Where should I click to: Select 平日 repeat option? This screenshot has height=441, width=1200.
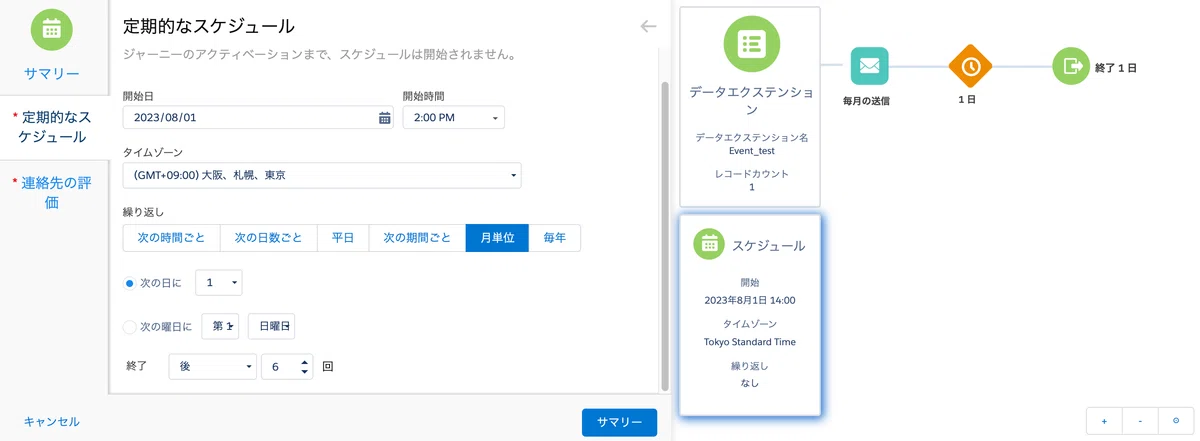[343, 238]
